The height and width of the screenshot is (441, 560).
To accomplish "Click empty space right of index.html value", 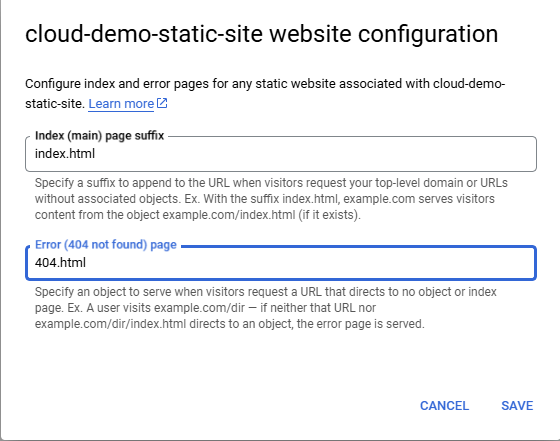I will pos(314,154).
